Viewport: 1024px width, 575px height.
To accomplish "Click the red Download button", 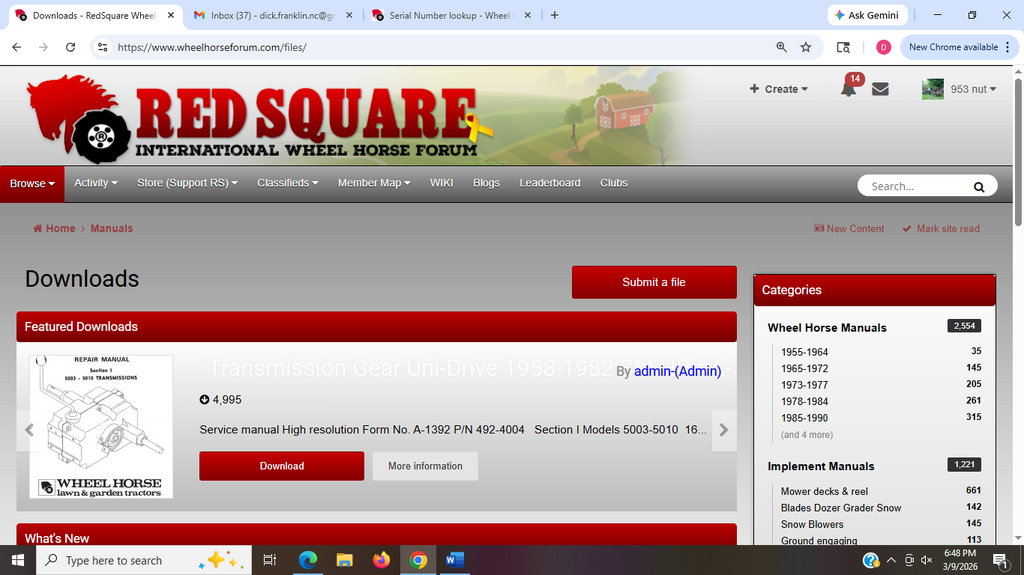I will 281,466.
